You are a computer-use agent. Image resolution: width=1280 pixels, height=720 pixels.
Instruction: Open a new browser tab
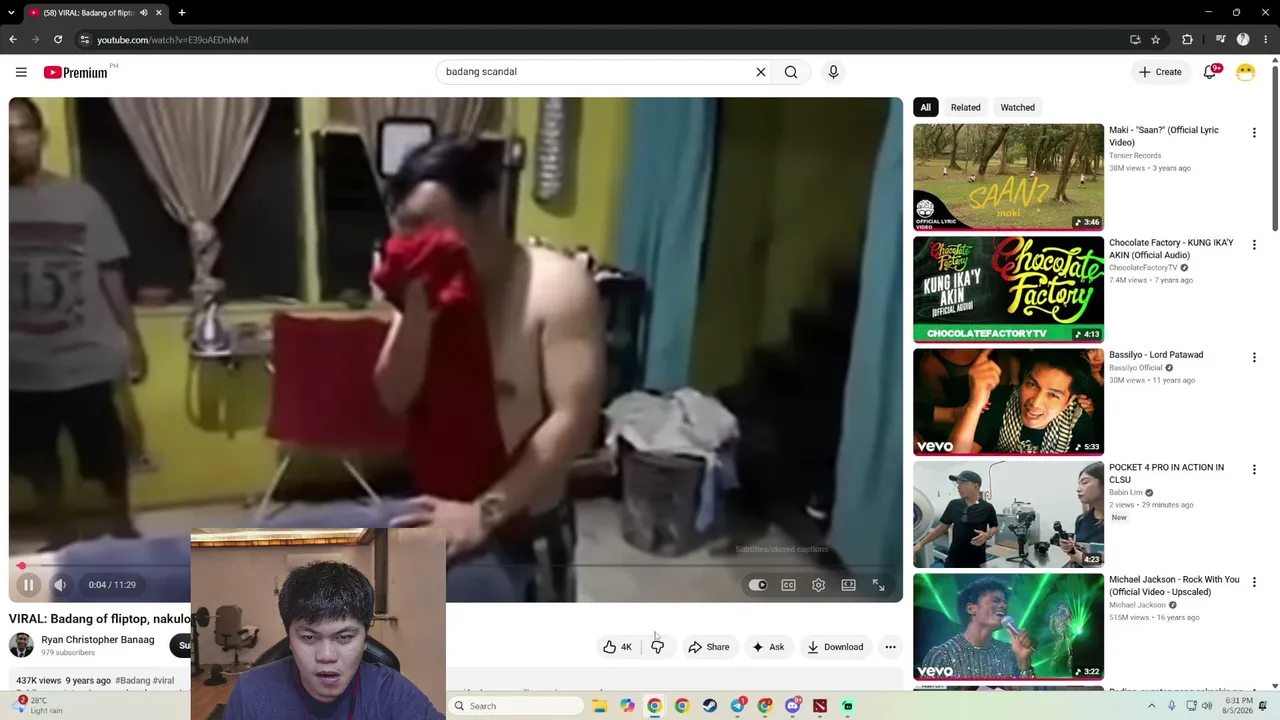(182, 13)
